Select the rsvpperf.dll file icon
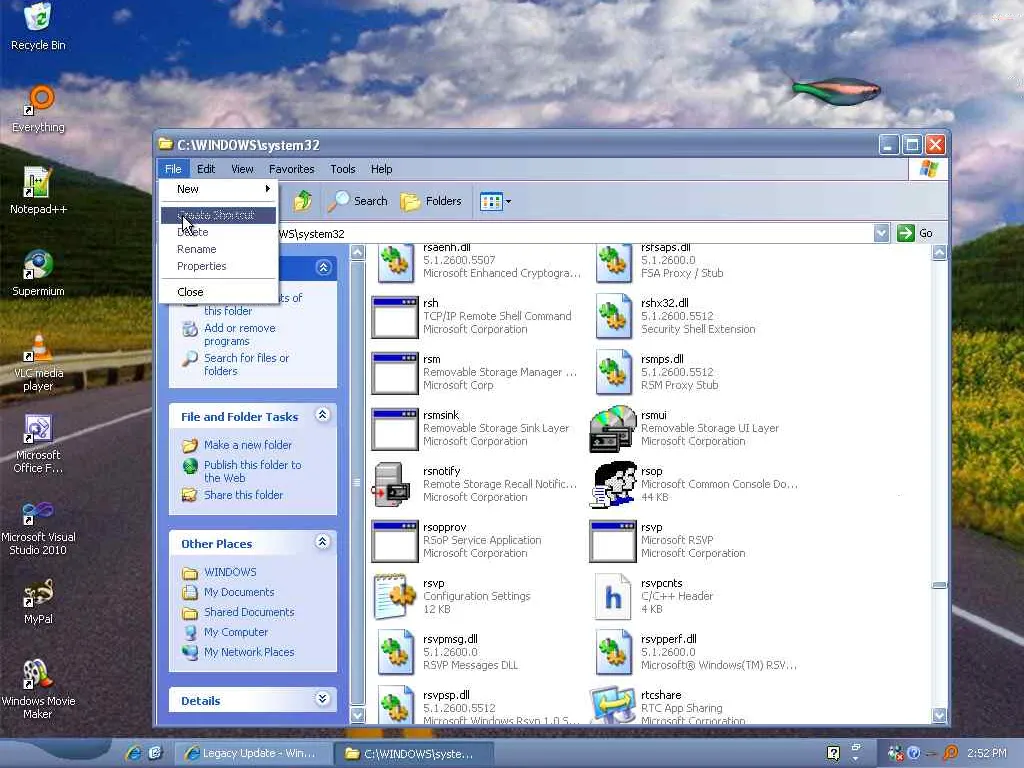 tap(613, 652)
